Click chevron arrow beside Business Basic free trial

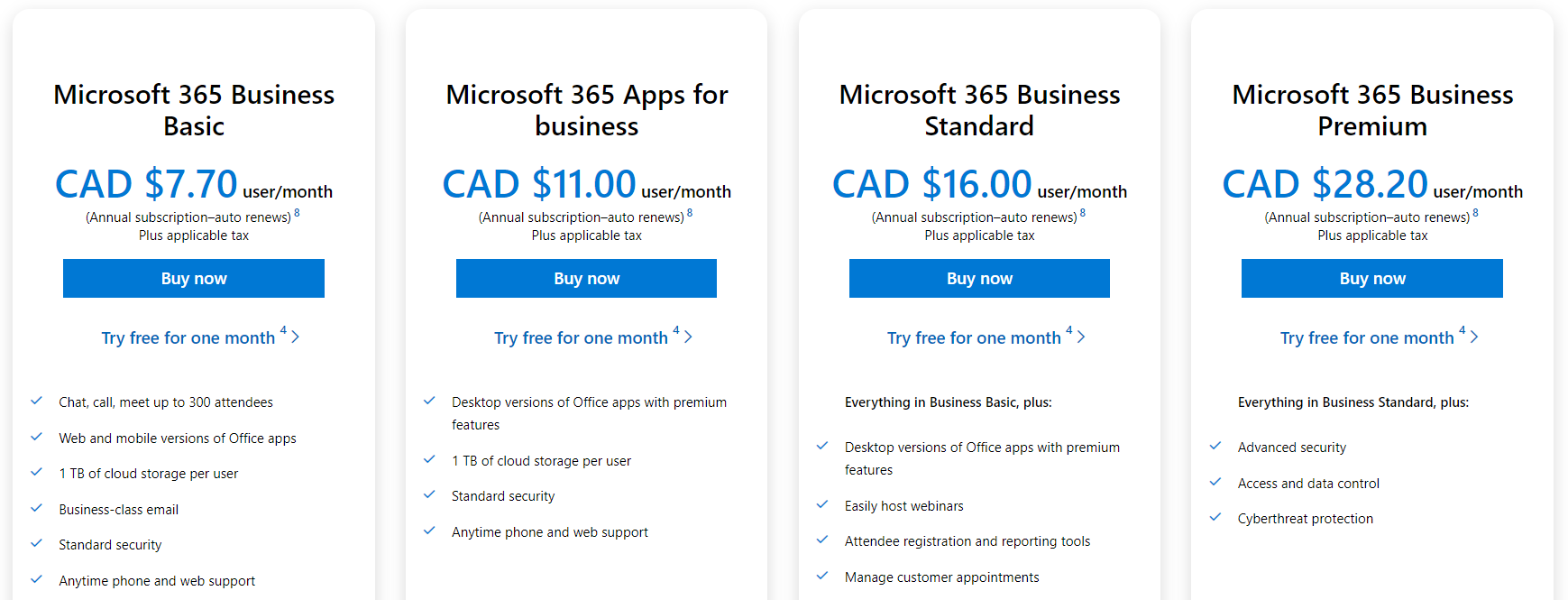click(295, 337)
